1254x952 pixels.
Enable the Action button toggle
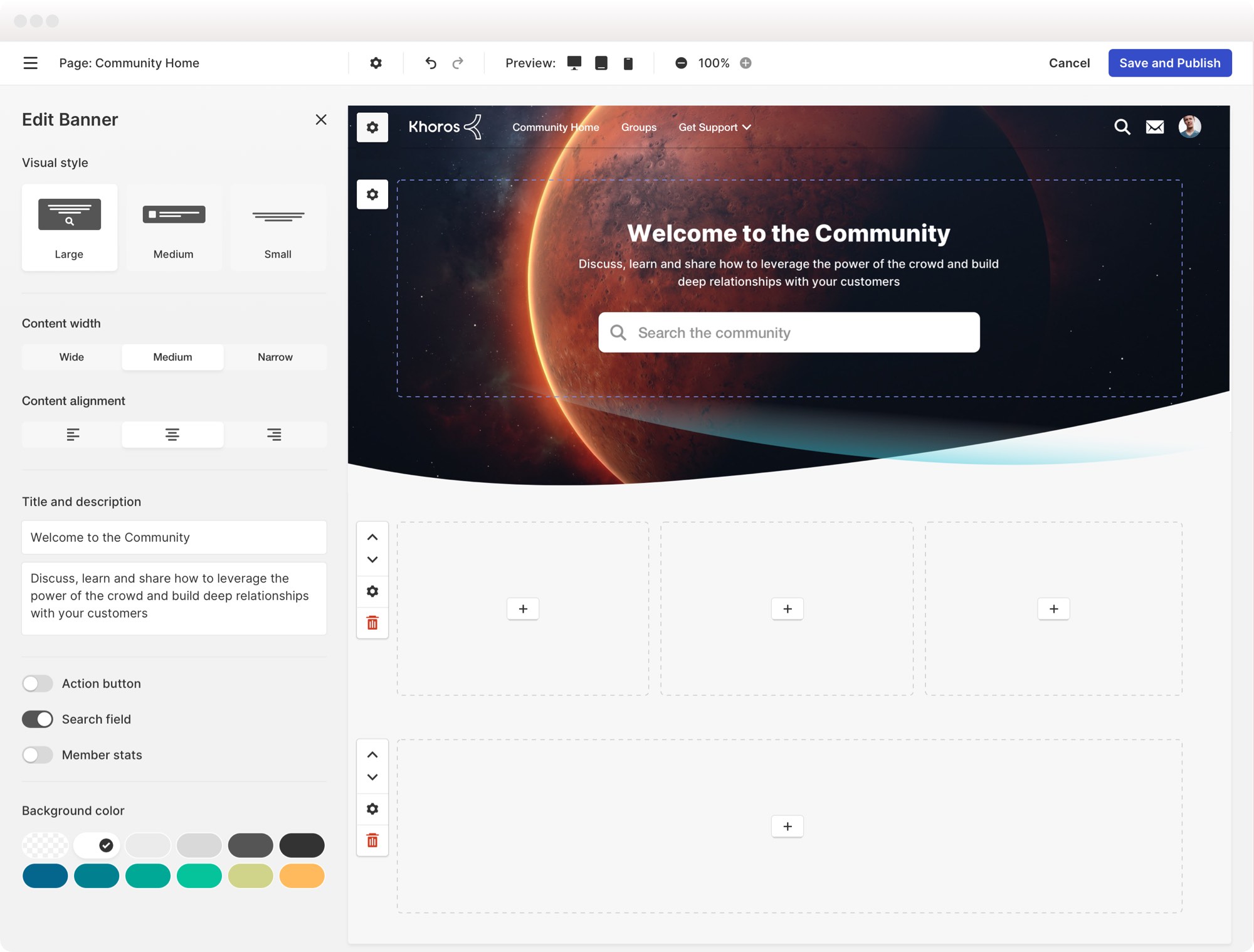coord(38,684)
